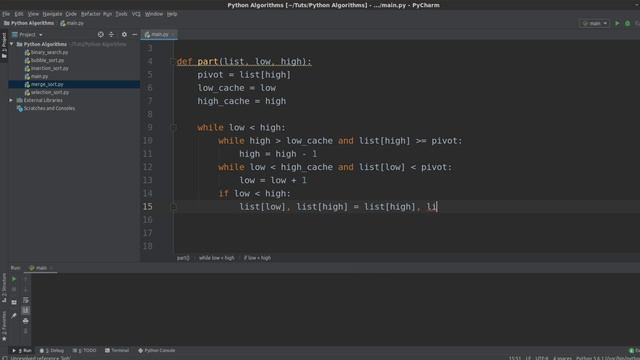
Task: Open the Debug tool window button
Action: click(52, 351)
